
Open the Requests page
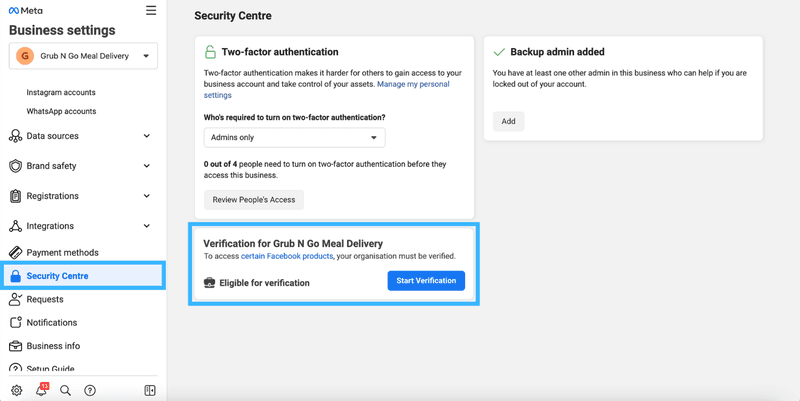(45, 299)
